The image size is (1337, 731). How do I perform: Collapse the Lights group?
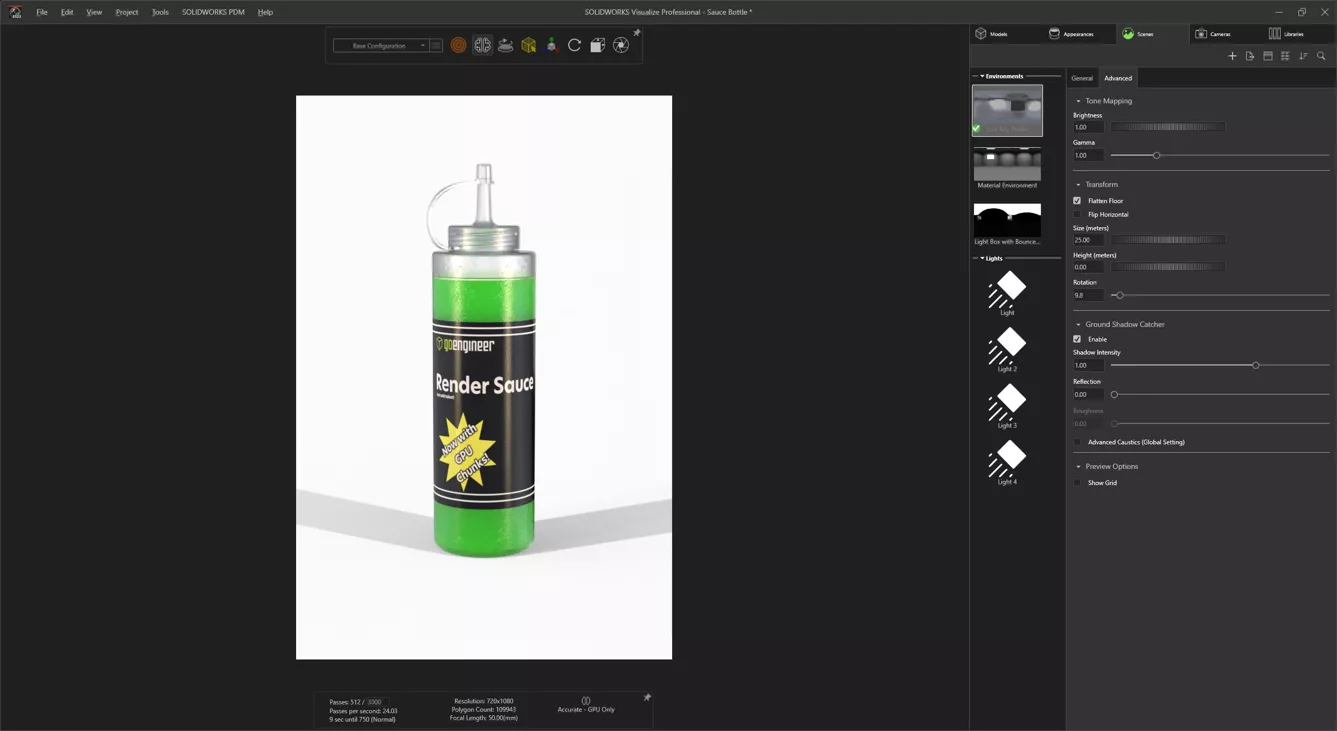coord(982,258)
